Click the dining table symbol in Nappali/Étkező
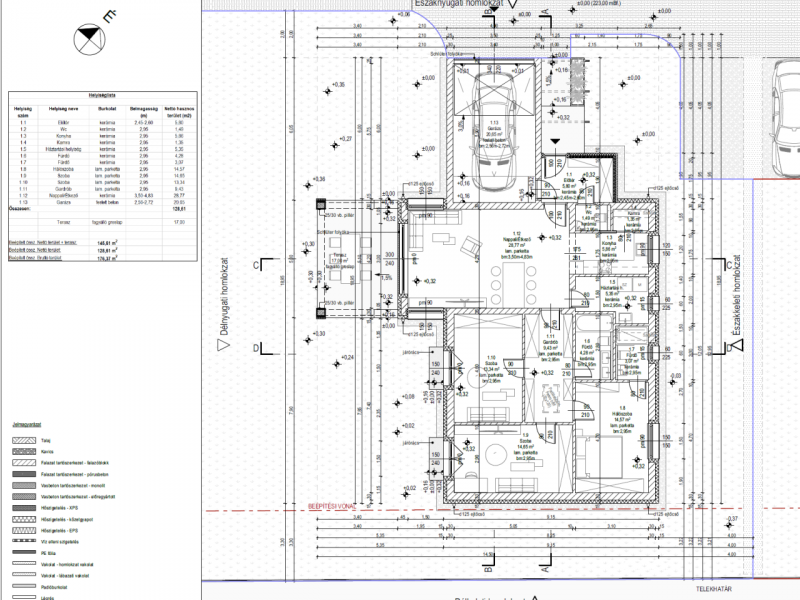This screenshot has width=800, height=600. (513, 286)
